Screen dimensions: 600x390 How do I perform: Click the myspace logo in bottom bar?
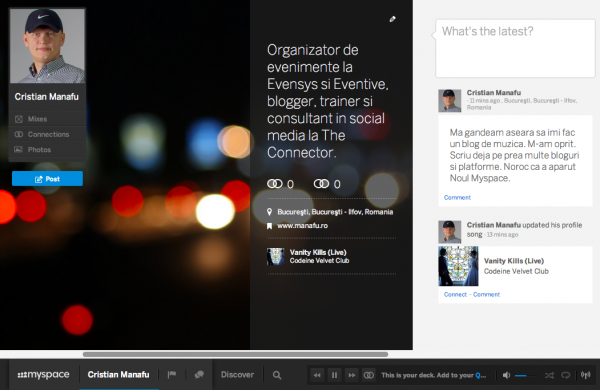coord(43,375)
